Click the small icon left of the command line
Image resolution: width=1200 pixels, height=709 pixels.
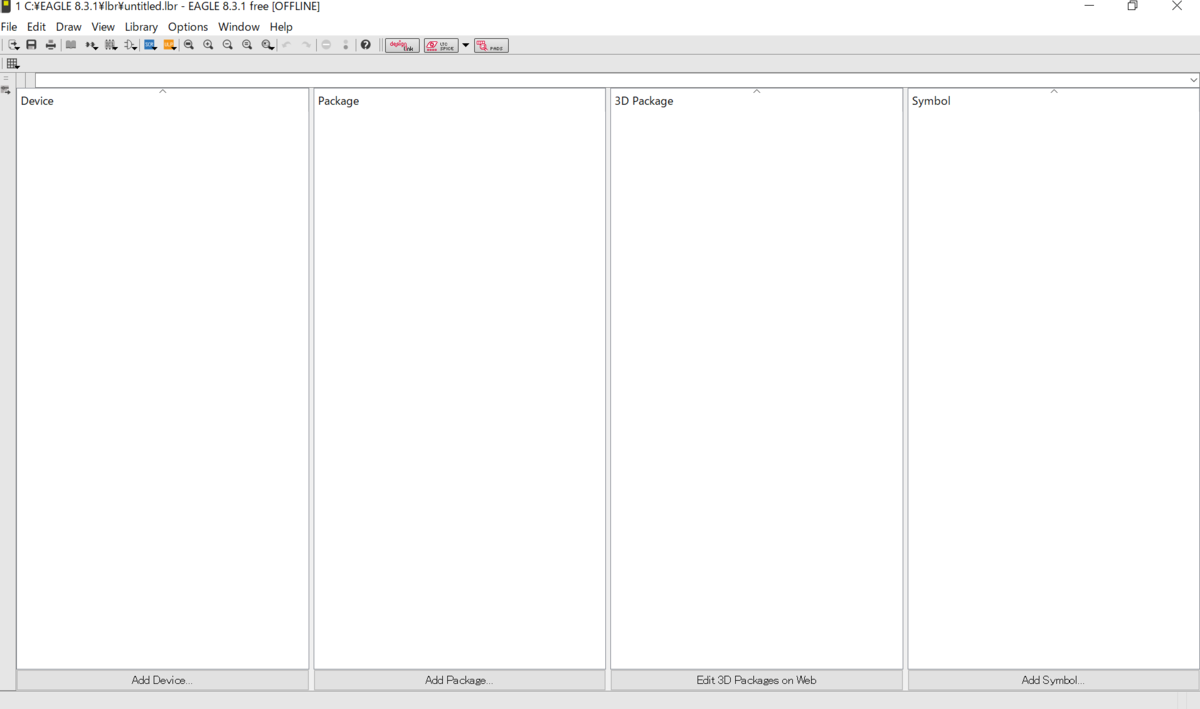coord(6,90)
